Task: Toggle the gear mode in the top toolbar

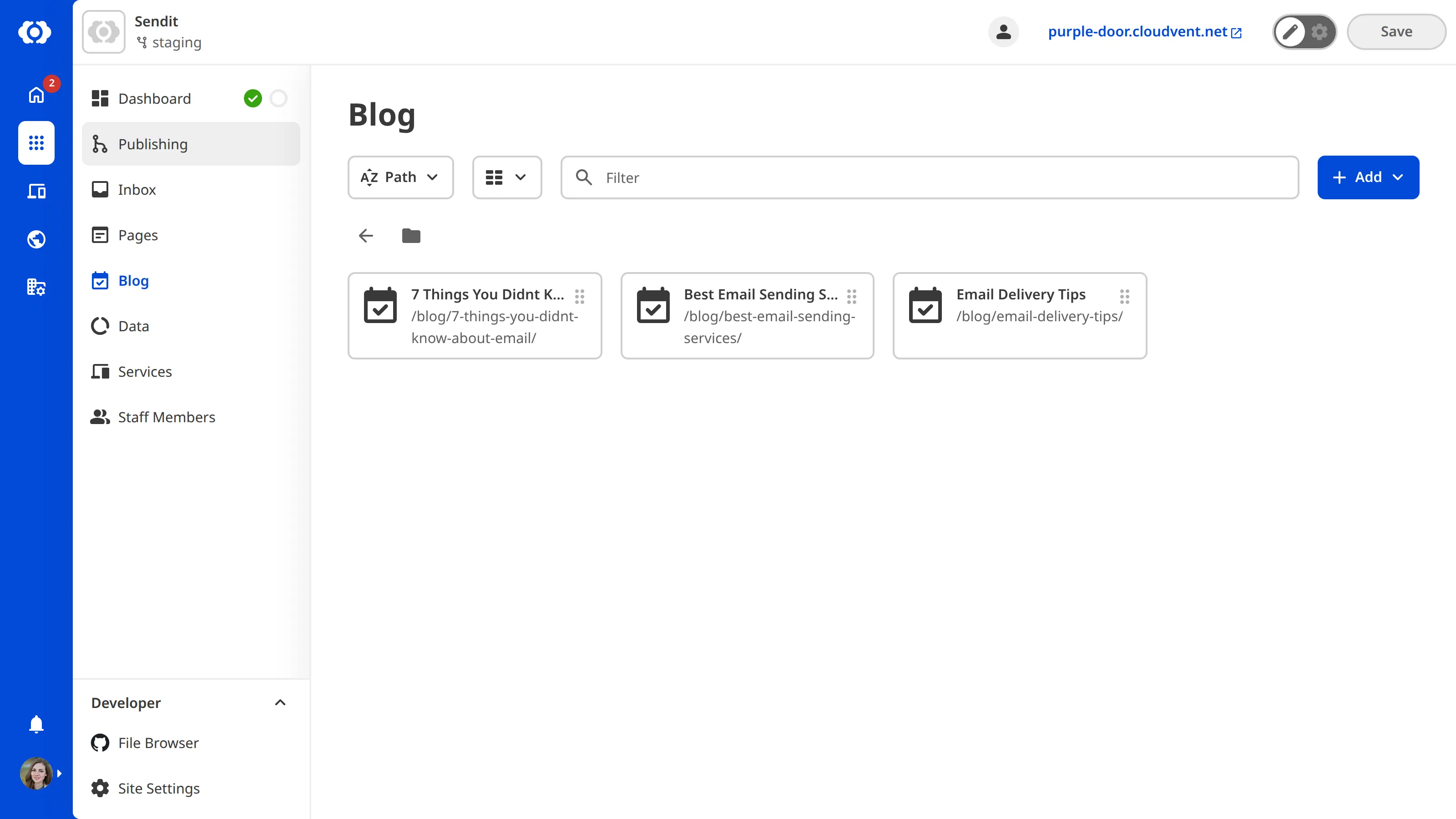Action: pos(1319,32)
